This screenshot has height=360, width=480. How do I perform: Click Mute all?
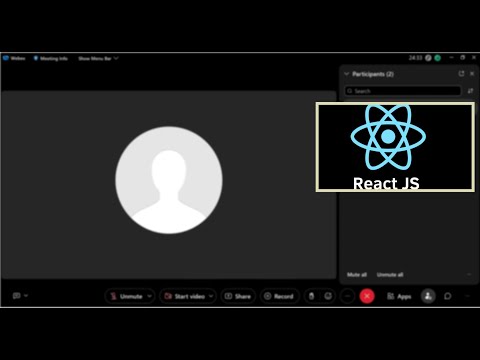click(357, 275)
